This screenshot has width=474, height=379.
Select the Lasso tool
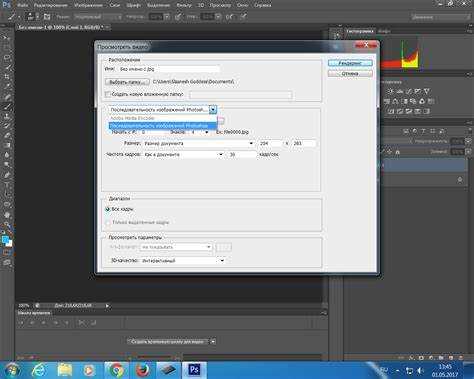pos(7,58)
